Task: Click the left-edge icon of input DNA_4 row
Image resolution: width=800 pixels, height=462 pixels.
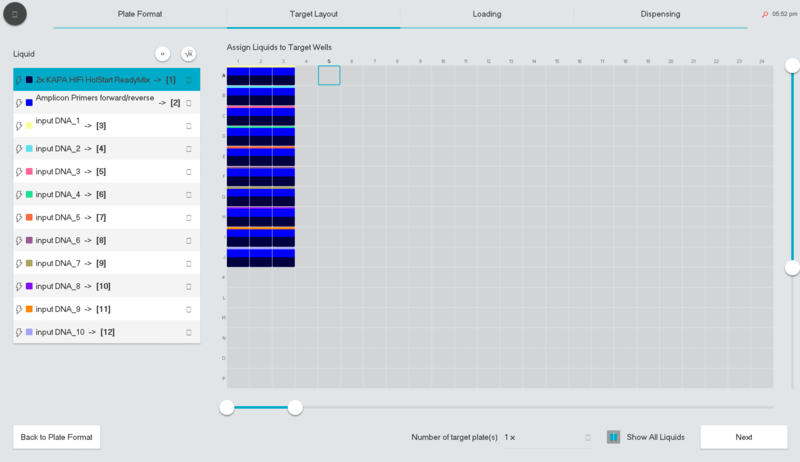Action: [19, 195]
